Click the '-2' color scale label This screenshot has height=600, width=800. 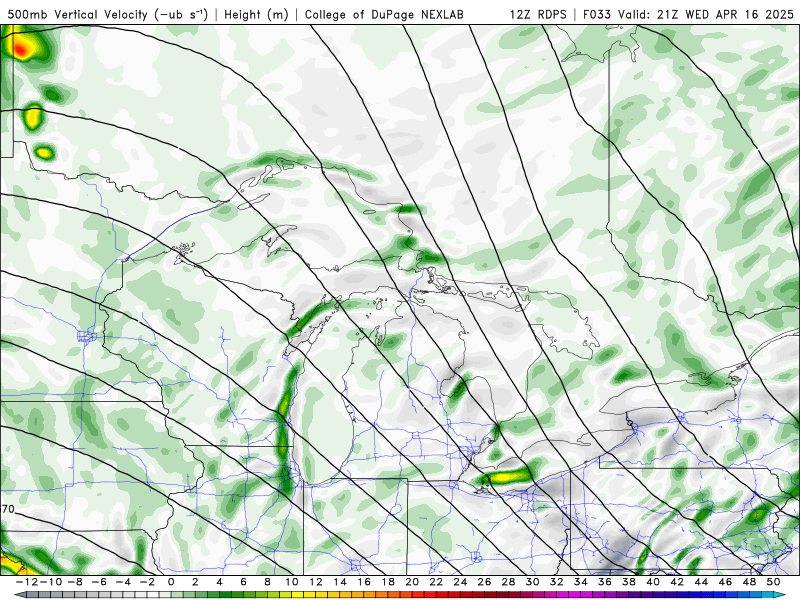[147, 582]
